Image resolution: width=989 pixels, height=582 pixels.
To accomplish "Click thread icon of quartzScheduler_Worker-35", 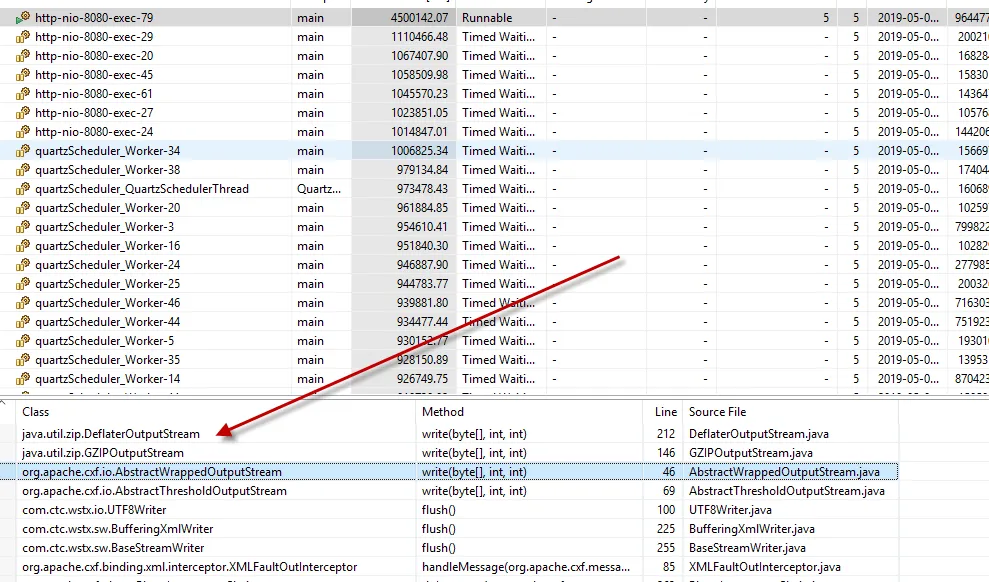I will pos(23,359).
